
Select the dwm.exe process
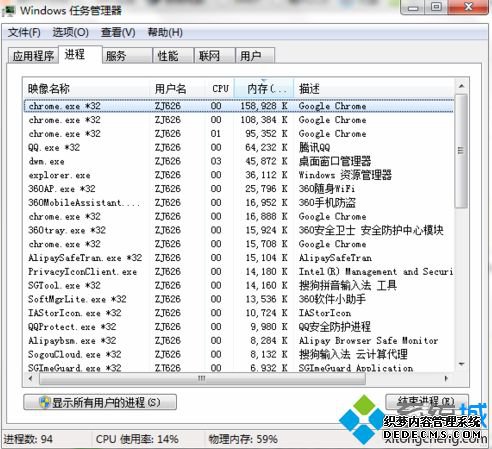tap(239, 161)
